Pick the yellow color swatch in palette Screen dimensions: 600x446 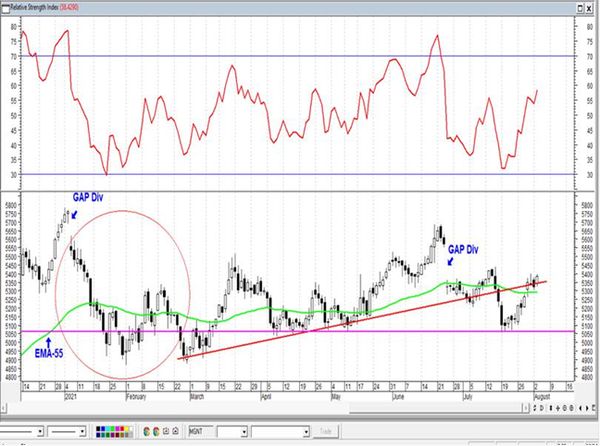127,429
